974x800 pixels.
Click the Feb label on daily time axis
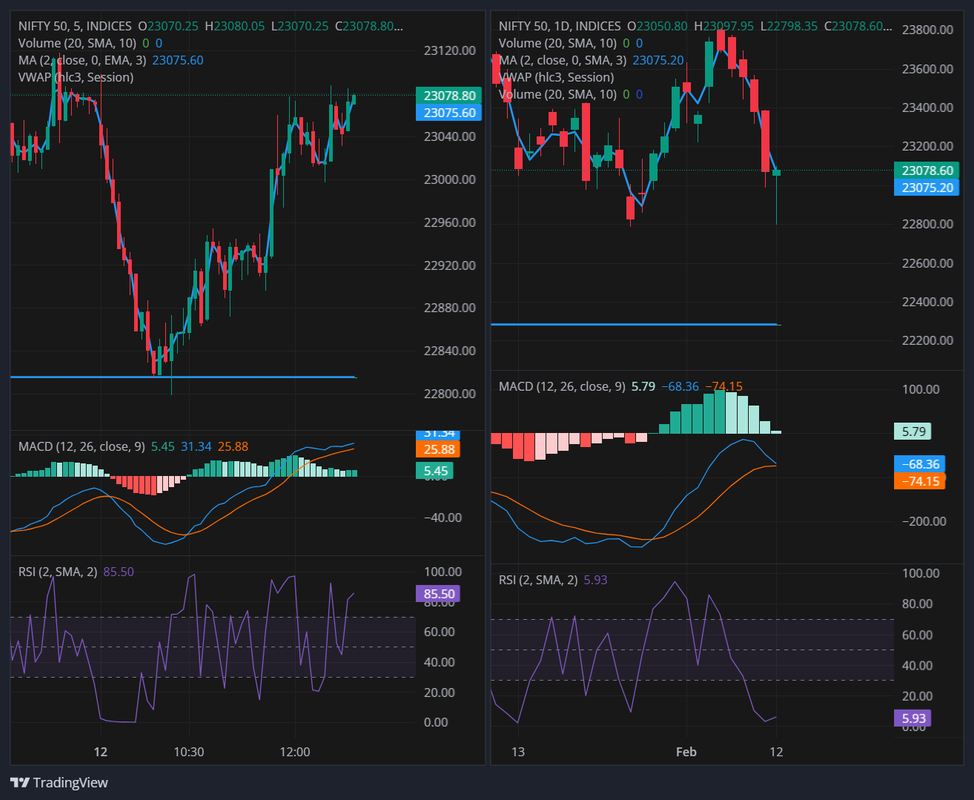(x=686, y=752)
